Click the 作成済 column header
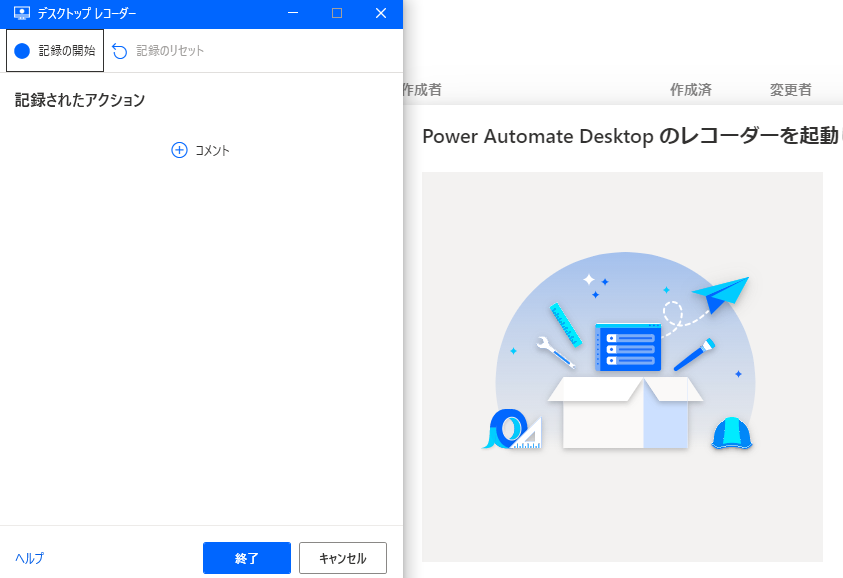The width and height of the screenshot is (843, 578). click(x=690, y=90)
